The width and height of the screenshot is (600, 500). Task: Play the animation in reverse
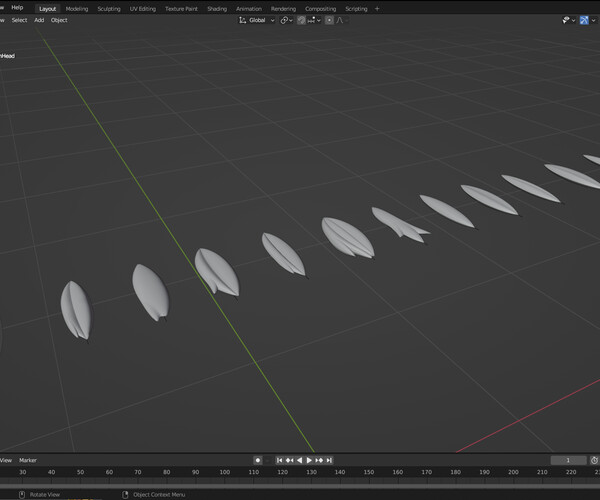[300, 460]
